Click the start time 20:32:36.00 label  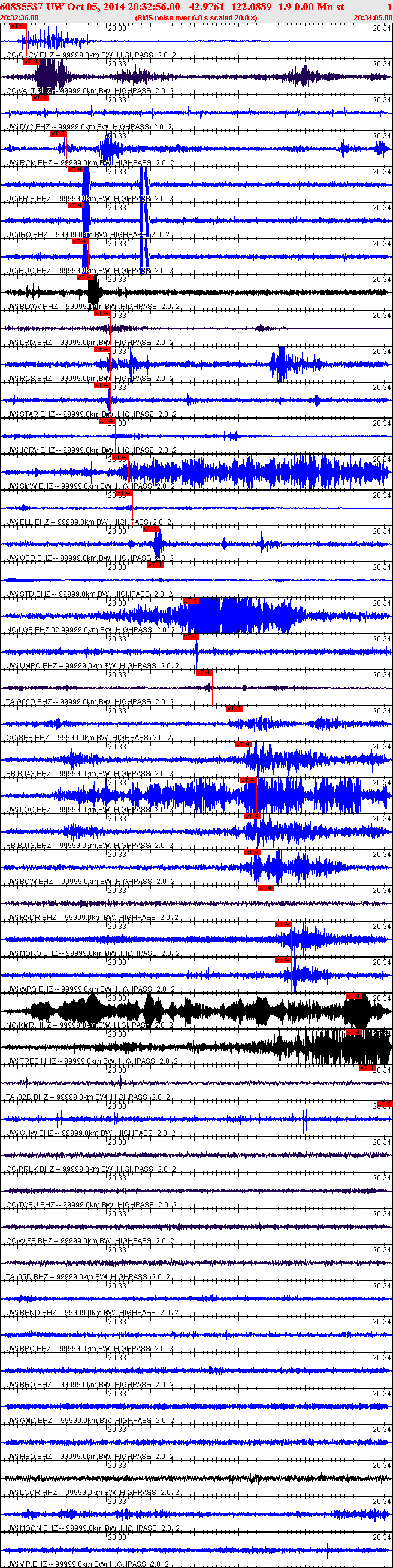point(20,17)
